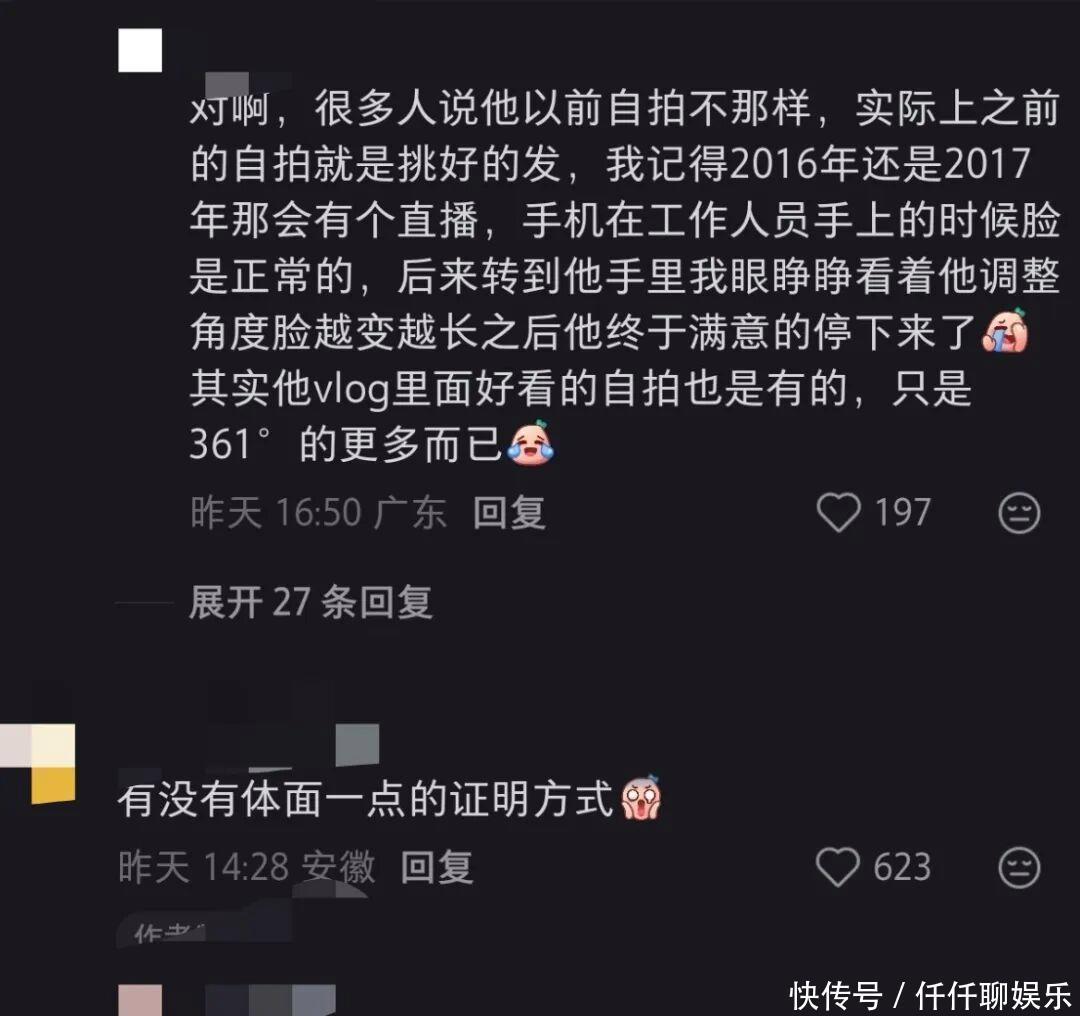Like the comment with 197 likes
This screenshot has height=1016, width=1080.
(x=838, y=512)
